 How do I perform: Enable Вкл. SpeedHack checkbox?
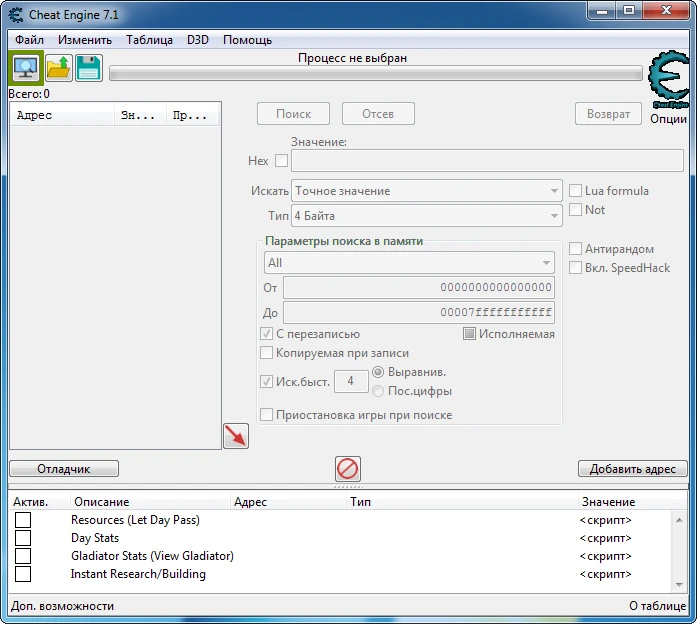(575, 268)
